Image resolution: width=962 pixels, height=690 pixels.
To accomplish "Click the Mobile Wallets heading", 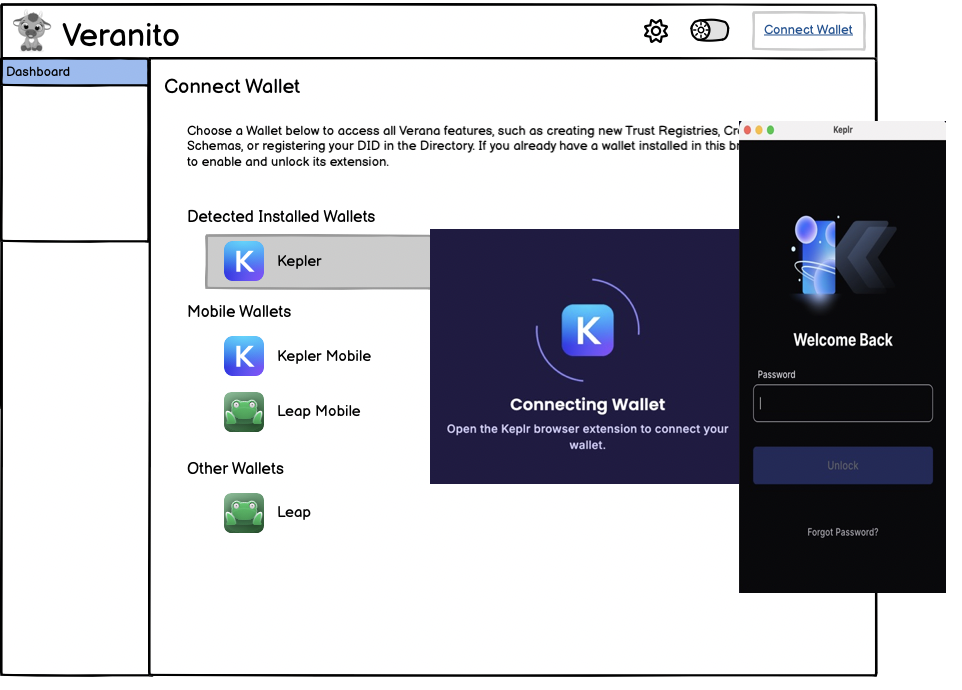I will (x=239, y=312).
